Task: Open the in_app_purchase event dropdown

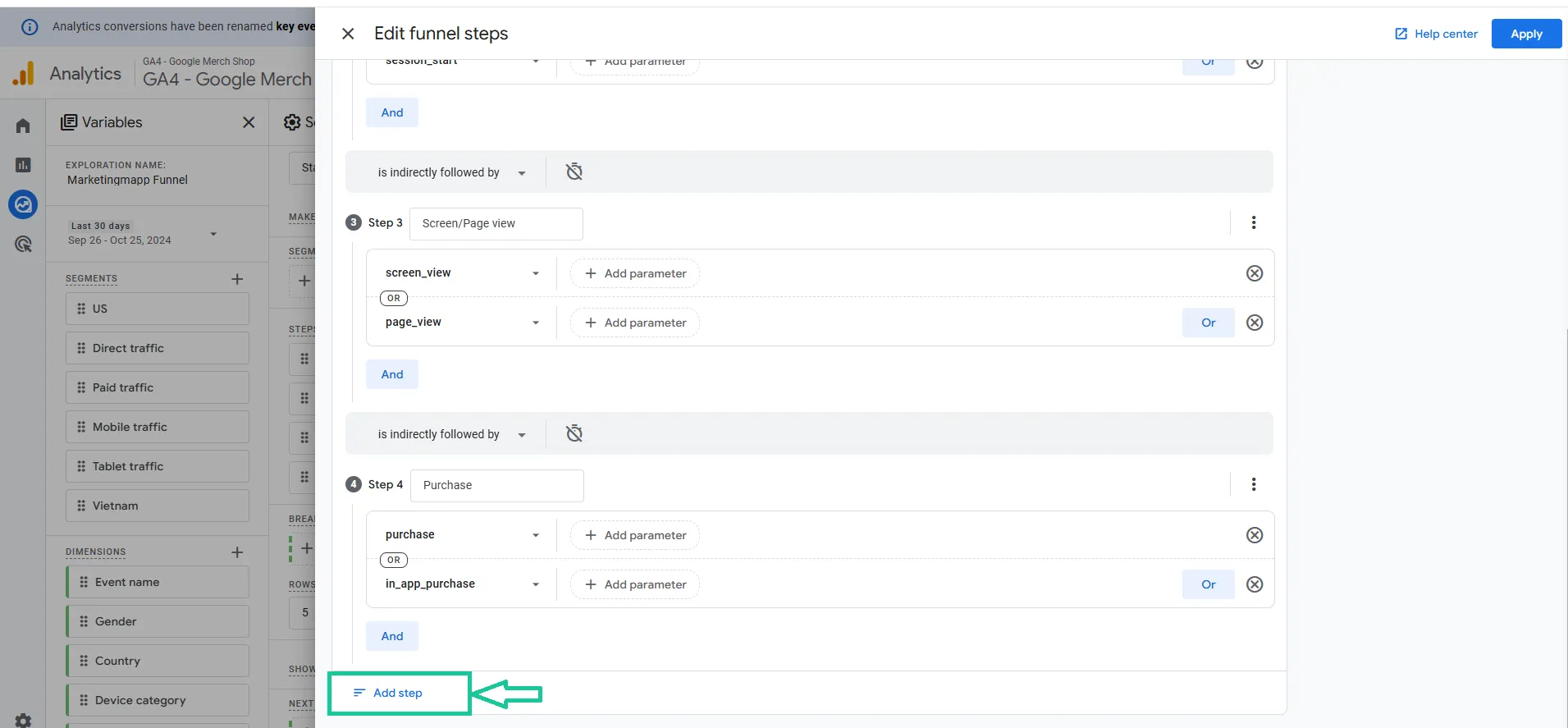Action: pos(462,584)
